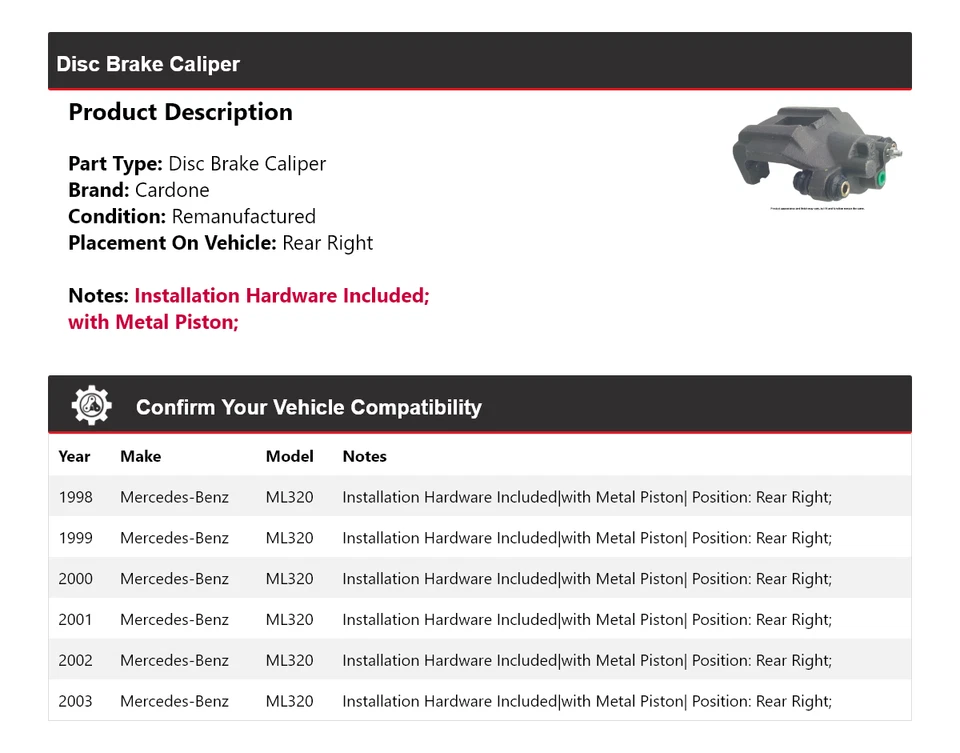The height and width of the screenshot is (753, 960).
Task: Click the Notes column header
Action: click(364, 456)
